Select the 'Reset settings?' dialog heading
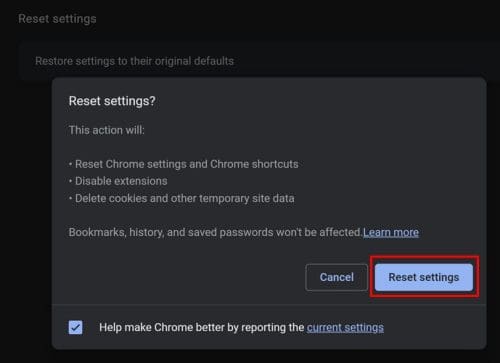500x363 pixels. tap(112, 101)
